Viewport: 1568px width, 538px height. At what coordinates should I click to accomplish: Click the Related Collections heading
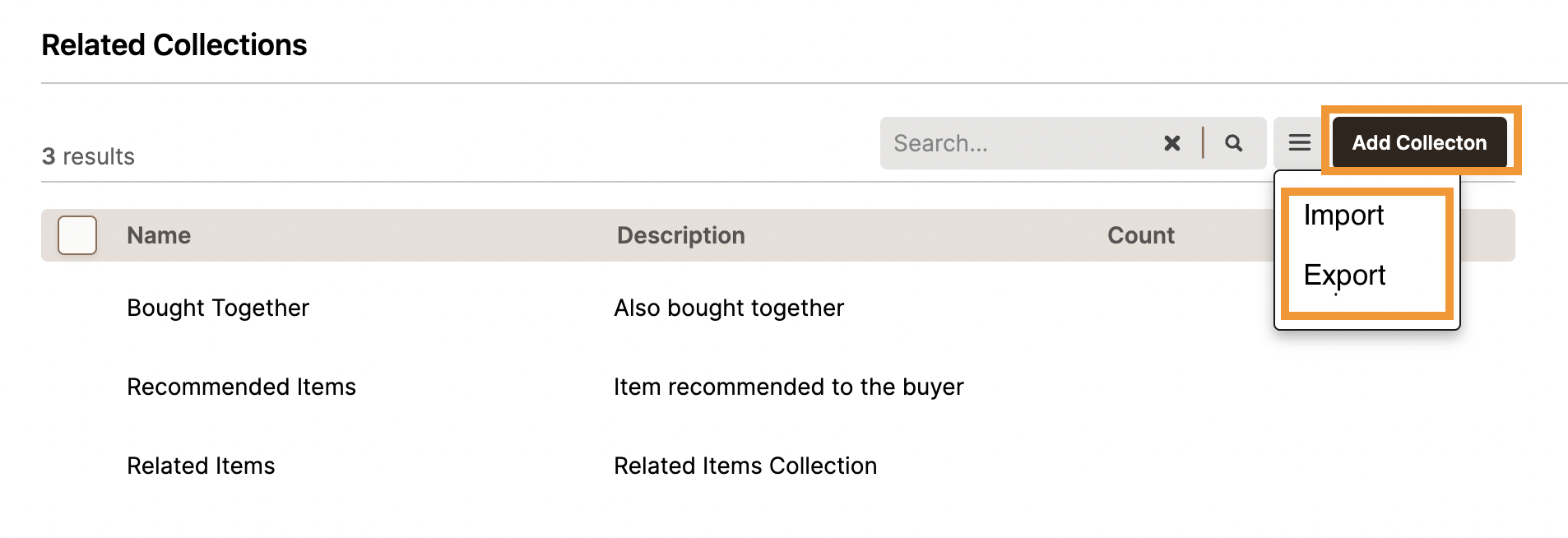coord(174,44)
